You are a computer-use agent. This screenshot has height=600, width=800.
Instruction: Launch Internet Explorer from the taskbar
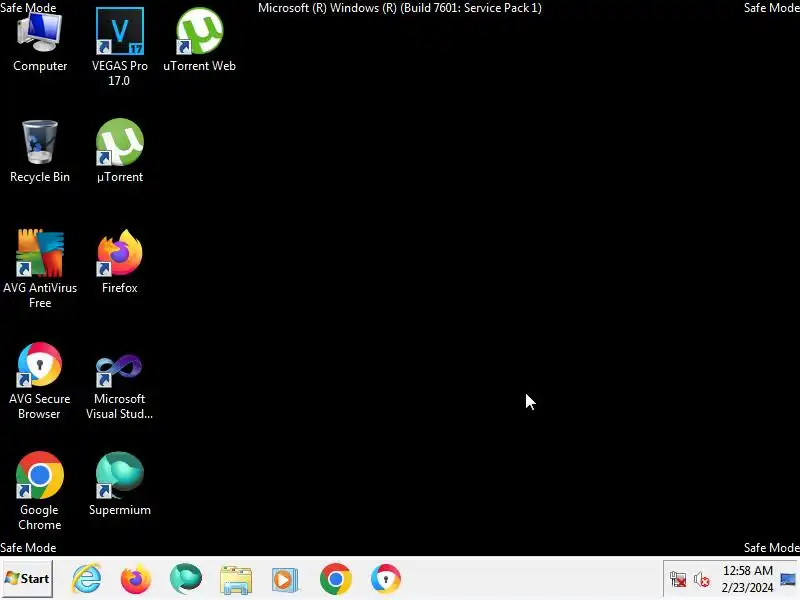87,579
